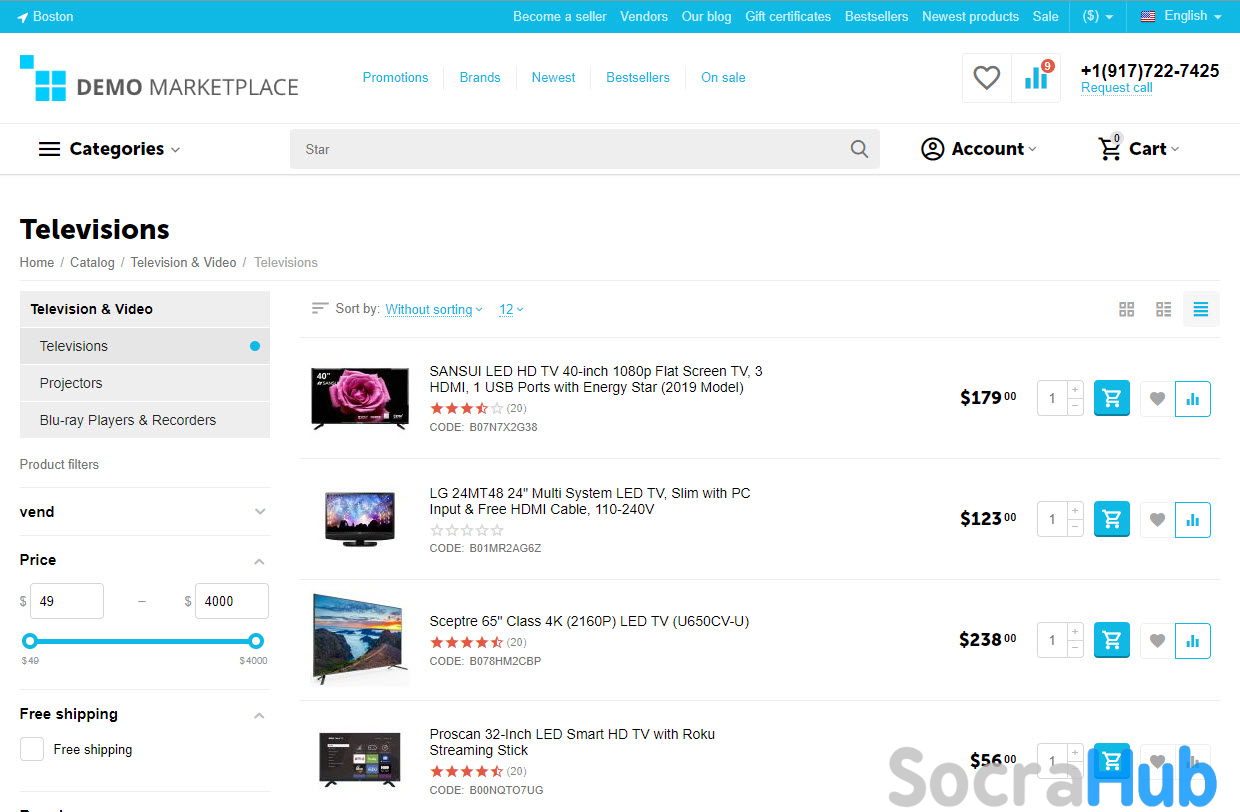This screenshot has height=812, width=1240.
Task: Open the items per page 12 dropdown
Action: coord(511,309)
